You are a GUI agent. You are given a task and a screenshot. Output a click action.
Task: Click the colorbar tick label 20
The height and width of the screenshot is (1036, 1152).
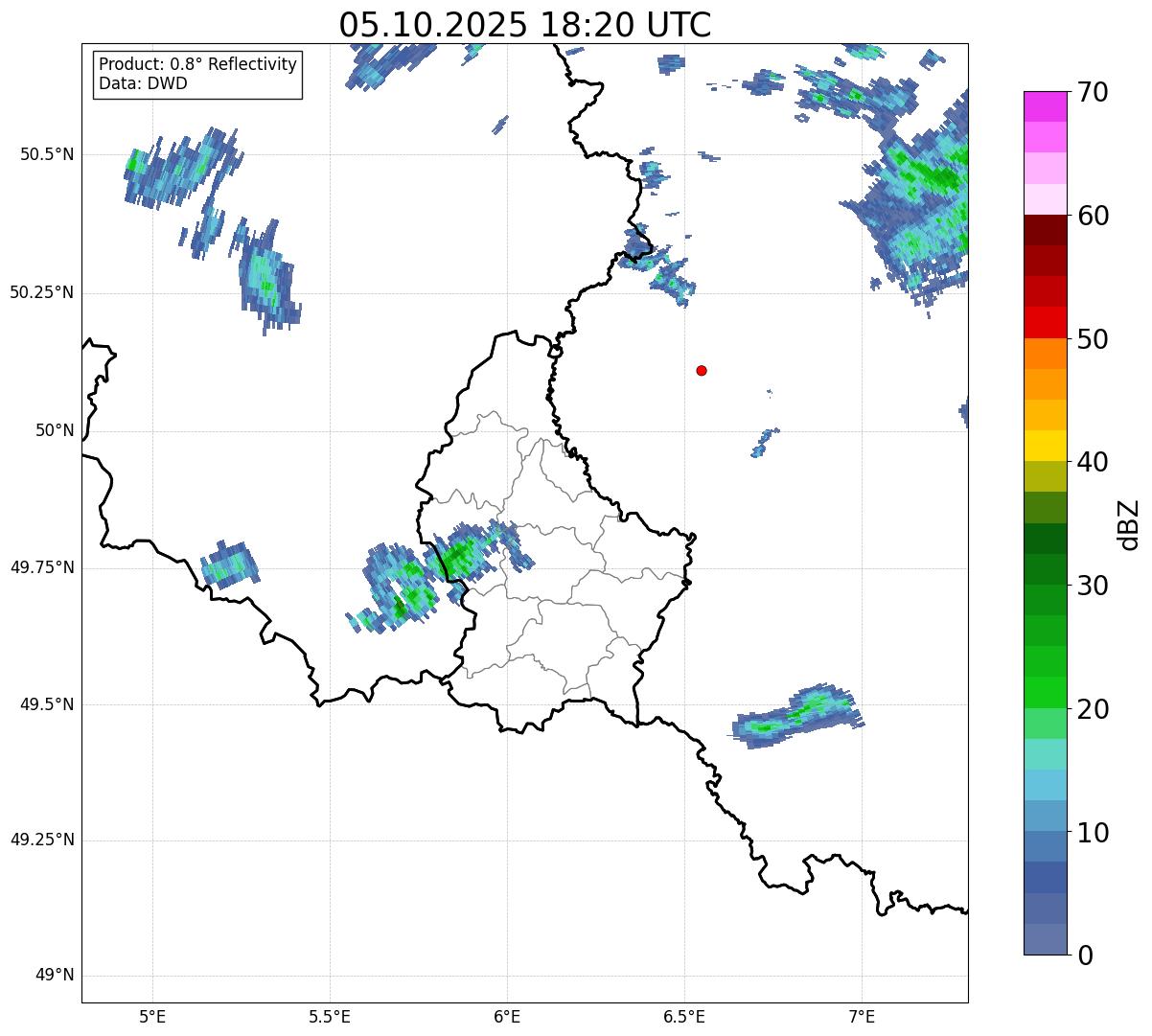point(1093,709)
